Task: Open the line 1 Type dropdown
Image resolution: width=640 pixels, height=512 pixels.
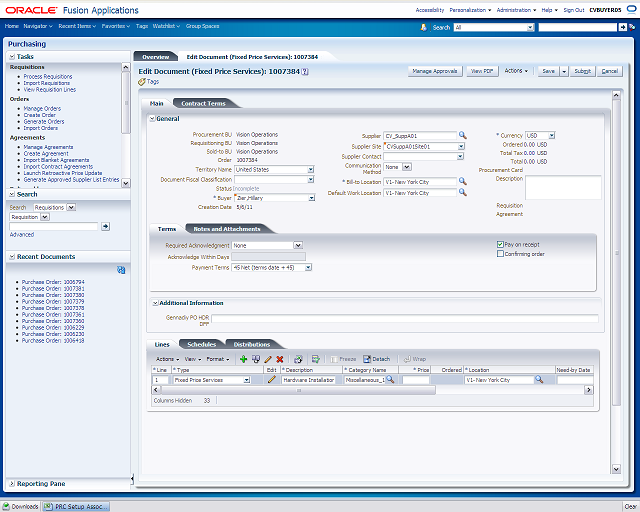Action: 247,380
